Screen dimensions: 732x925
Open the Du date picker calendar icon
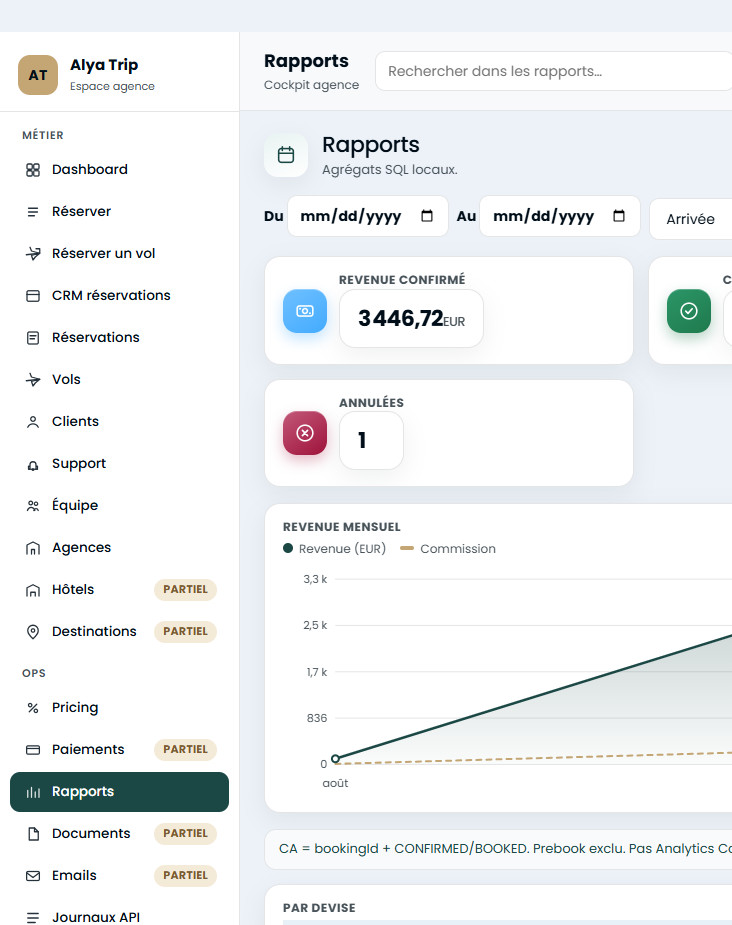coord(427,216)
